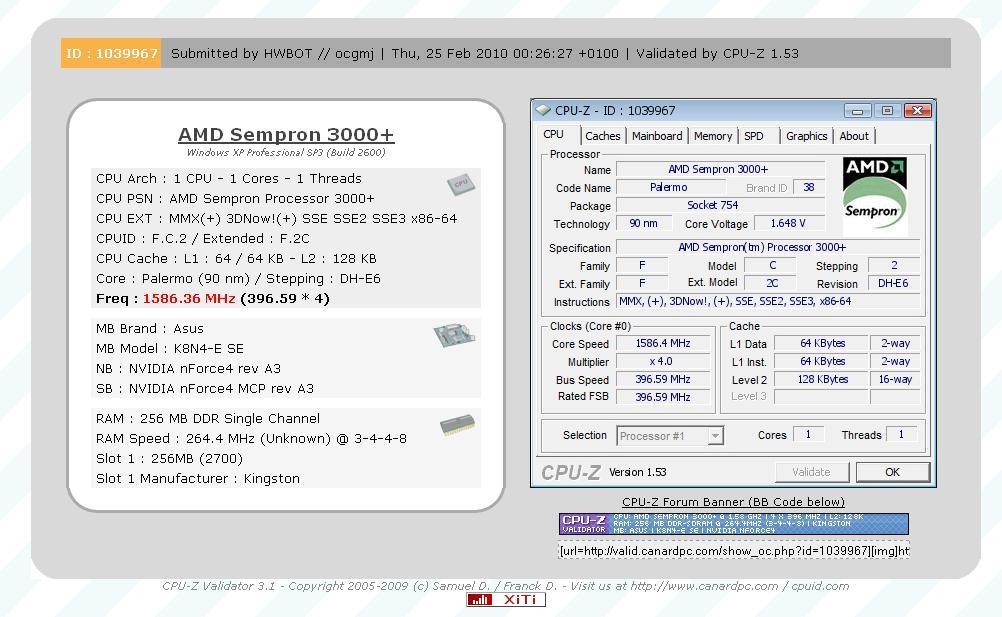Click the AMD Sempron 3000+ heading link
The height and width of the screenshot is (617, 1002).
point(286,135)
